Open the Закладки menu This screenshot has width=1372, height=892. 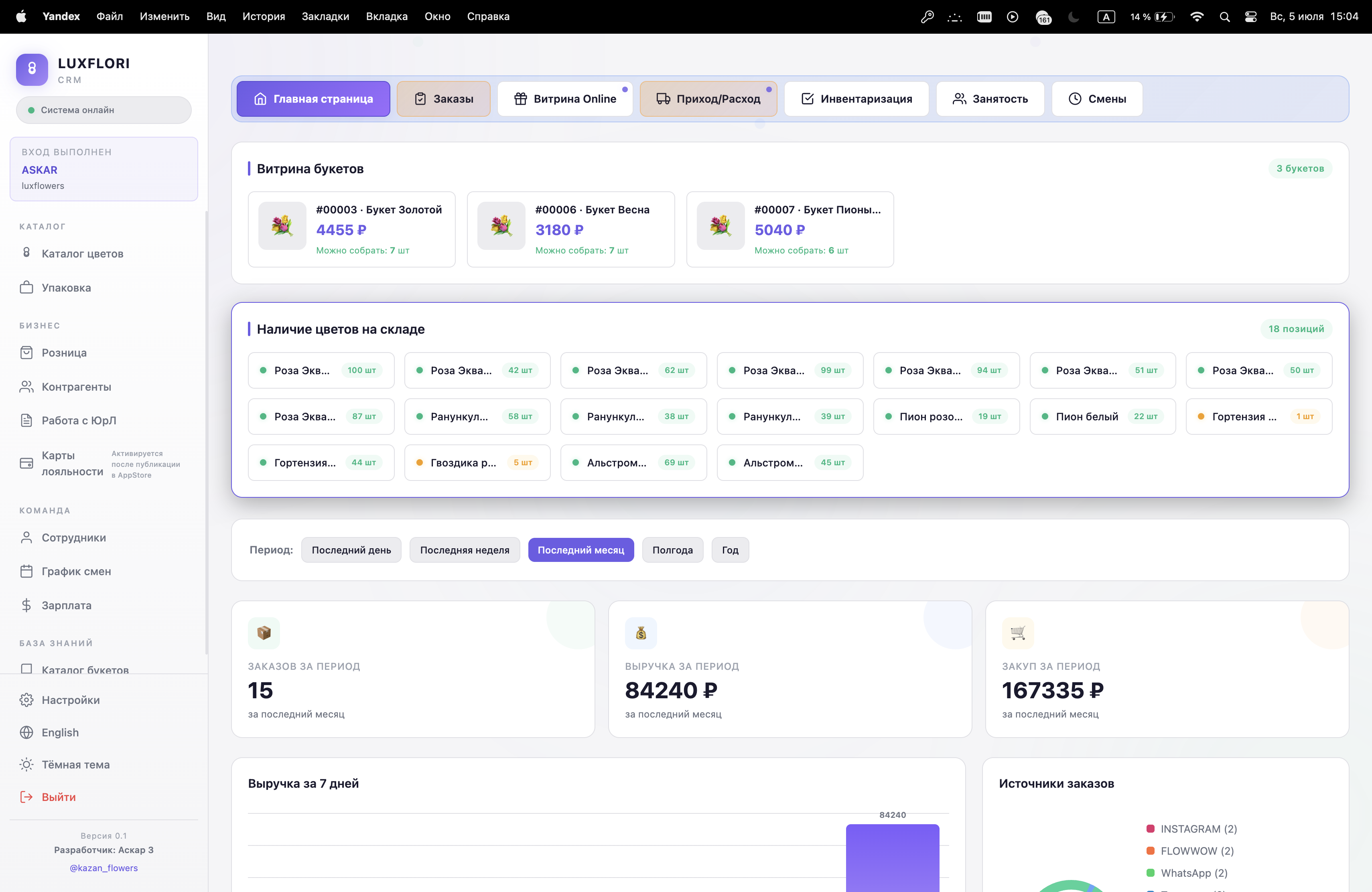[326, 17]
